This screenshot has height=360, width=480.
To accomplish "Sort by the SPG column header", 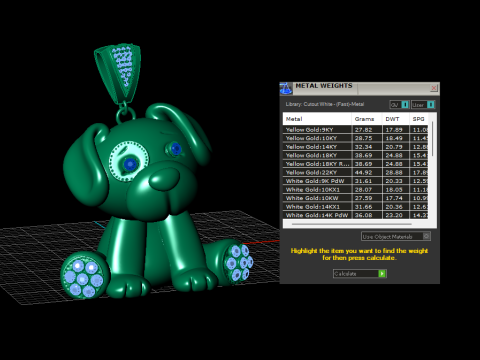I will tap(419, 119).
